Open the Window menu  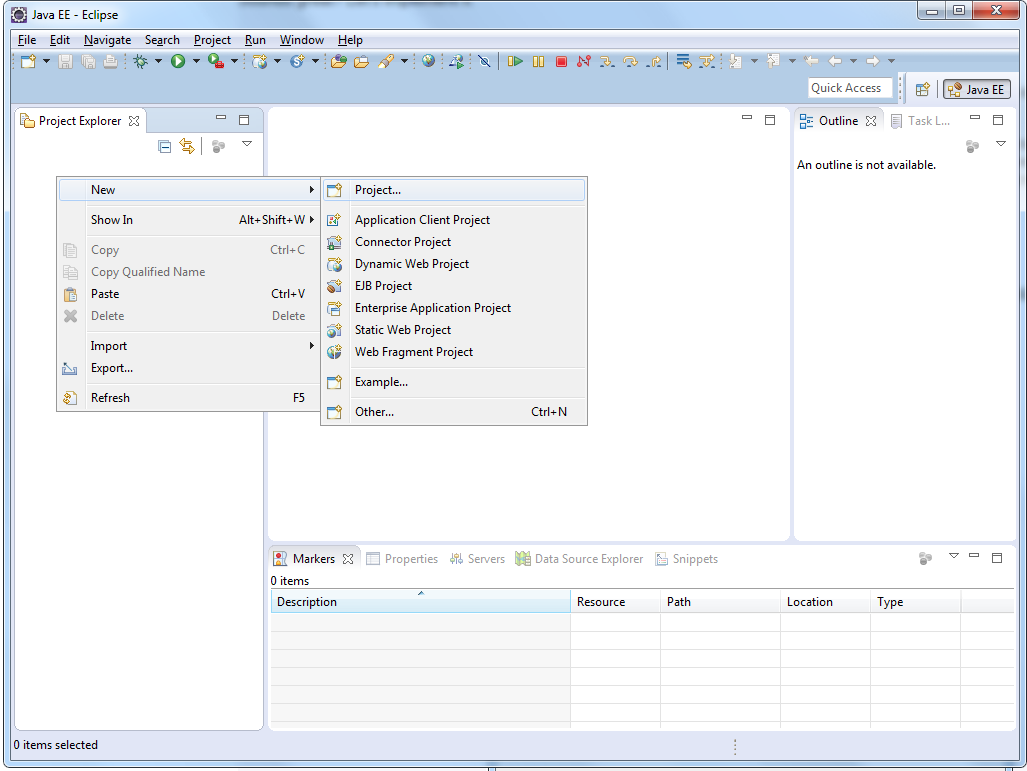click(x=301, y=40)
